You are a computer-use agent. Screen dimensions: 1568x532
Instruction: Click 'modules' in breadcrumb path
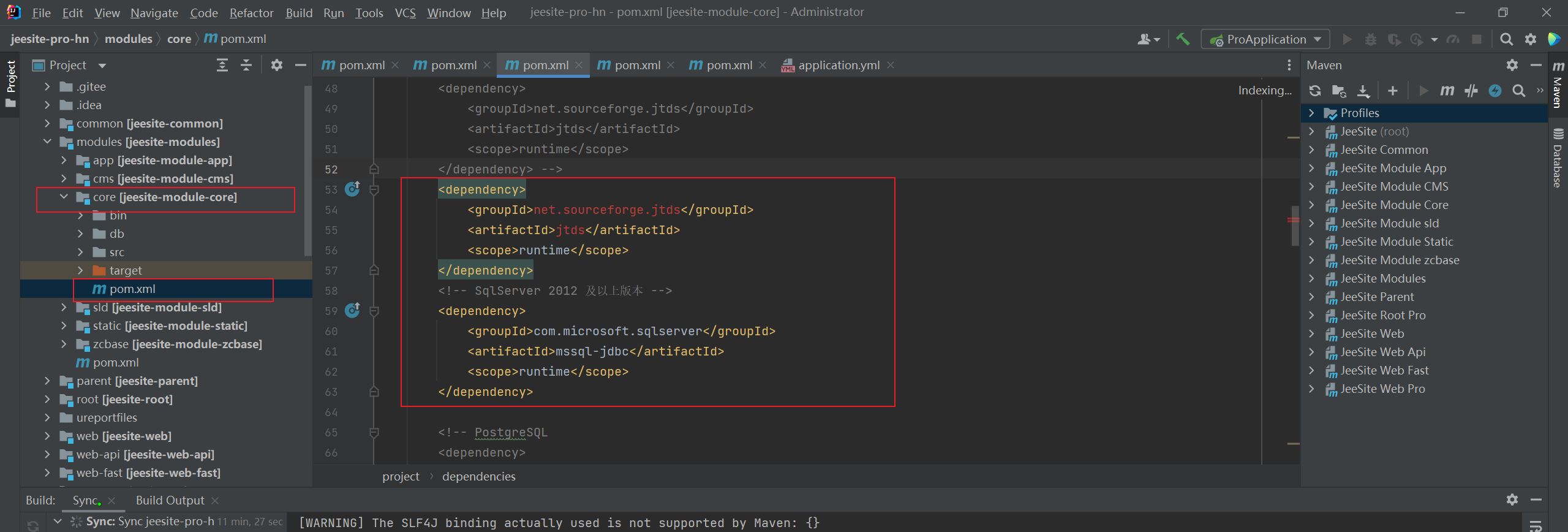[x=129, y=39]
